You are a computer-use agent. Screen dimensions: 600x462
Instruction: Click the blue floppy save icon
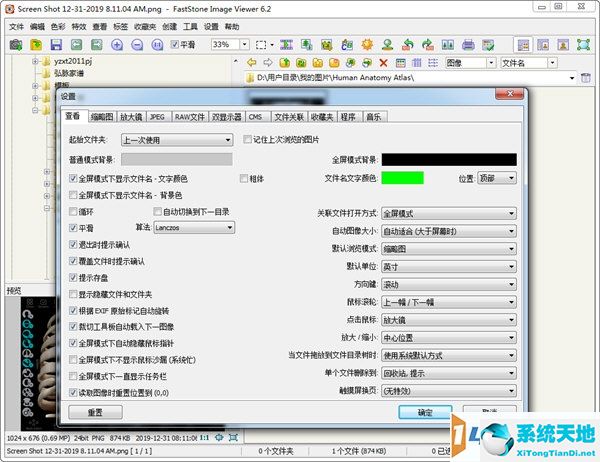[56, 45]
